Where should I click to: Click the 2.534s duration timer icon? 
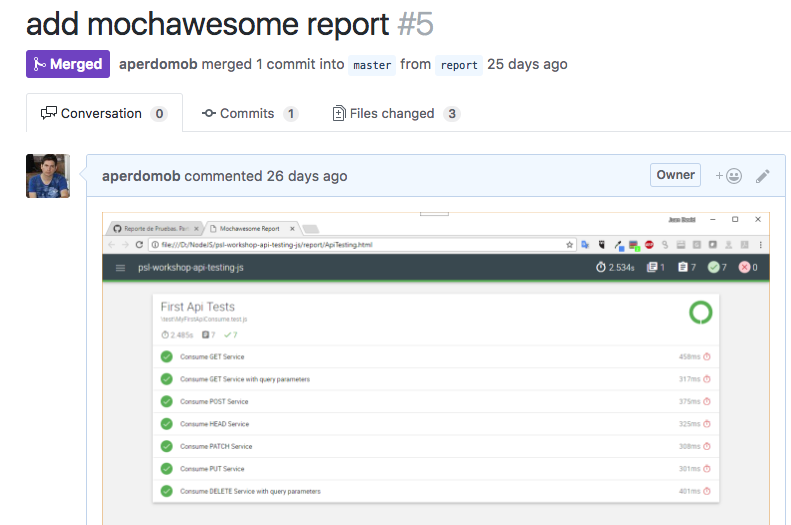point(600,267)
